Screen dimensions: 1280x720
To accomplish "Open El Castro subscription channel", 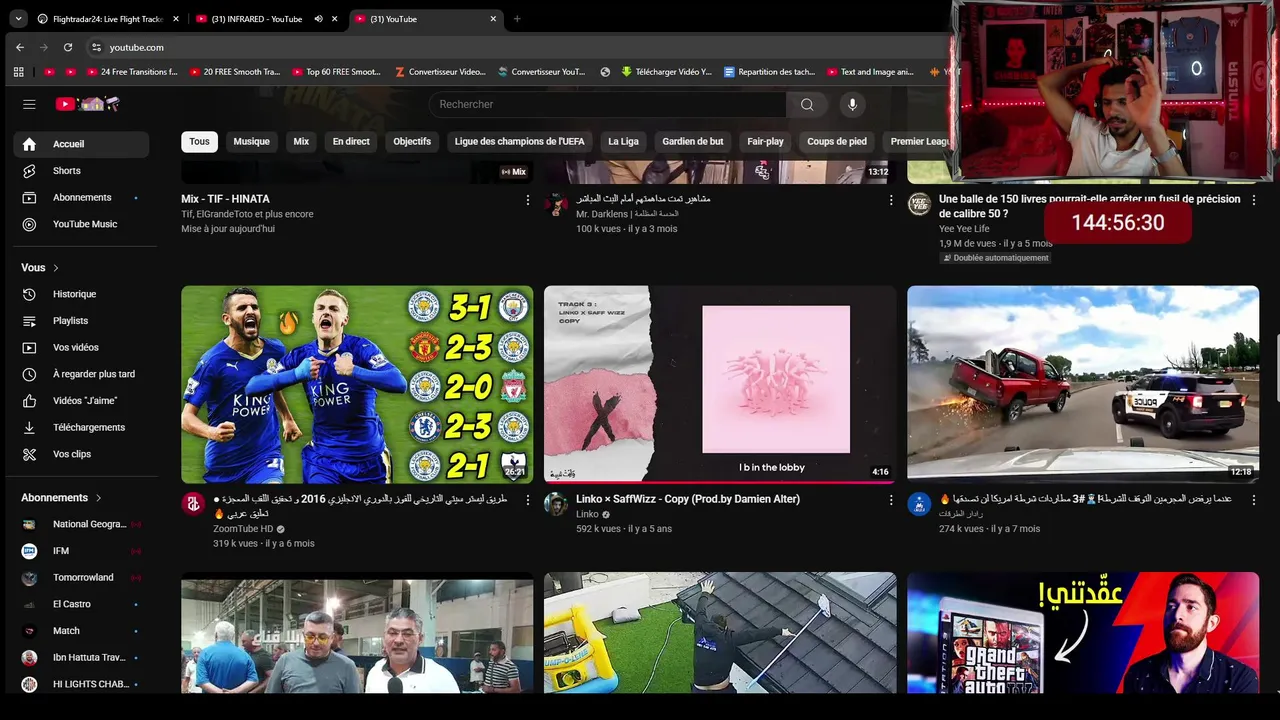I will (81, 604).
